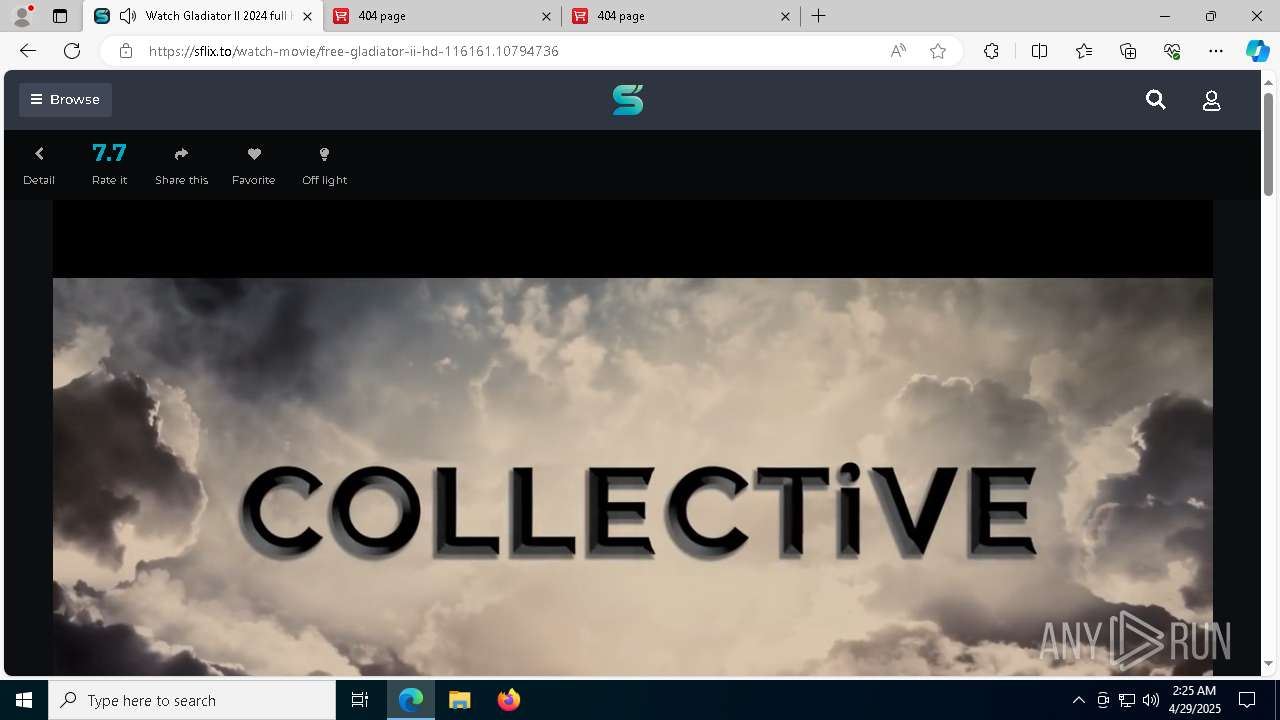This screenshot has height=720, width=1280.
Task: Open site search magnifier icon
Action: (x=1156, y=100)
